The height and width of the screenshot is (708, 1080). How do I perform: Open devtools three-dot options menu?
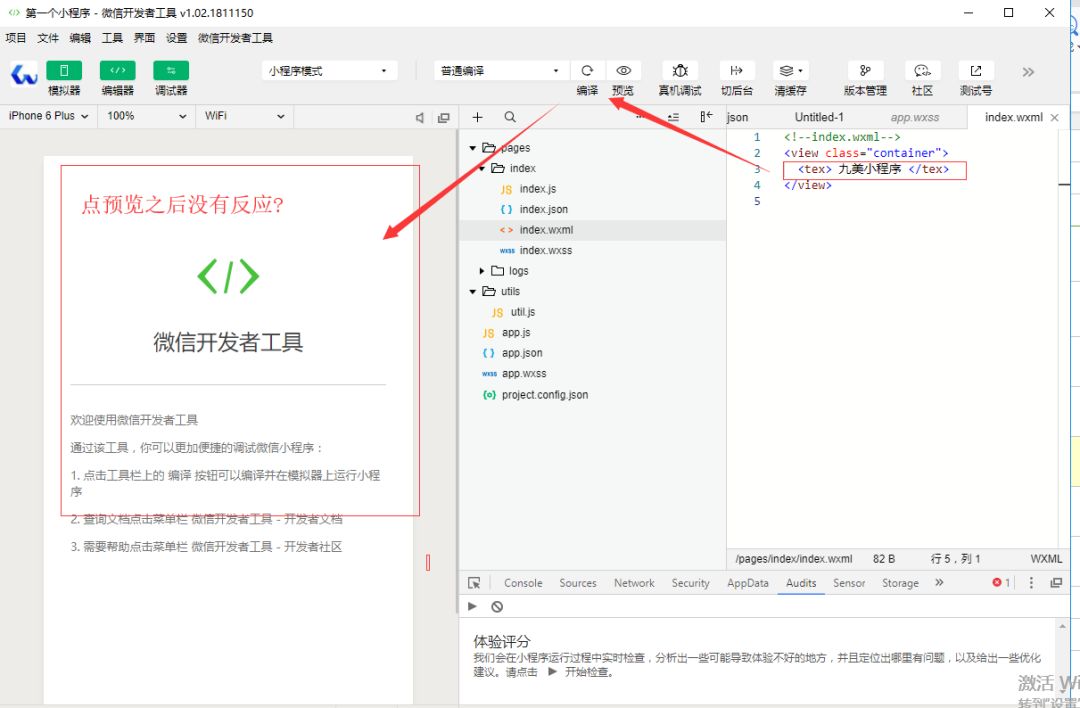(1031, 583)
